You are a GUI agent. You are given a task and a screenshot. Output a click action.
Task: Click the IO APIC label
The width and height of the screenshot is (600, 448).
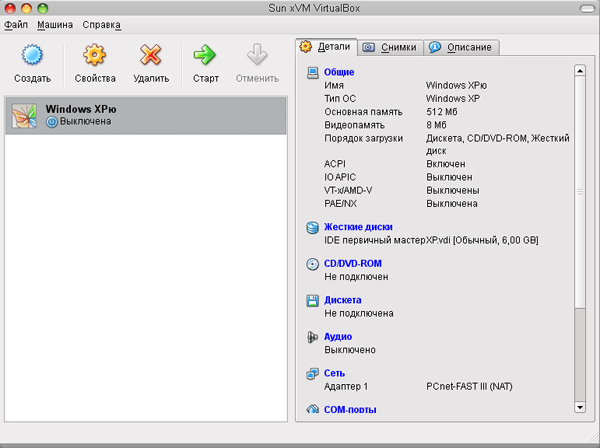pos(340,177)
